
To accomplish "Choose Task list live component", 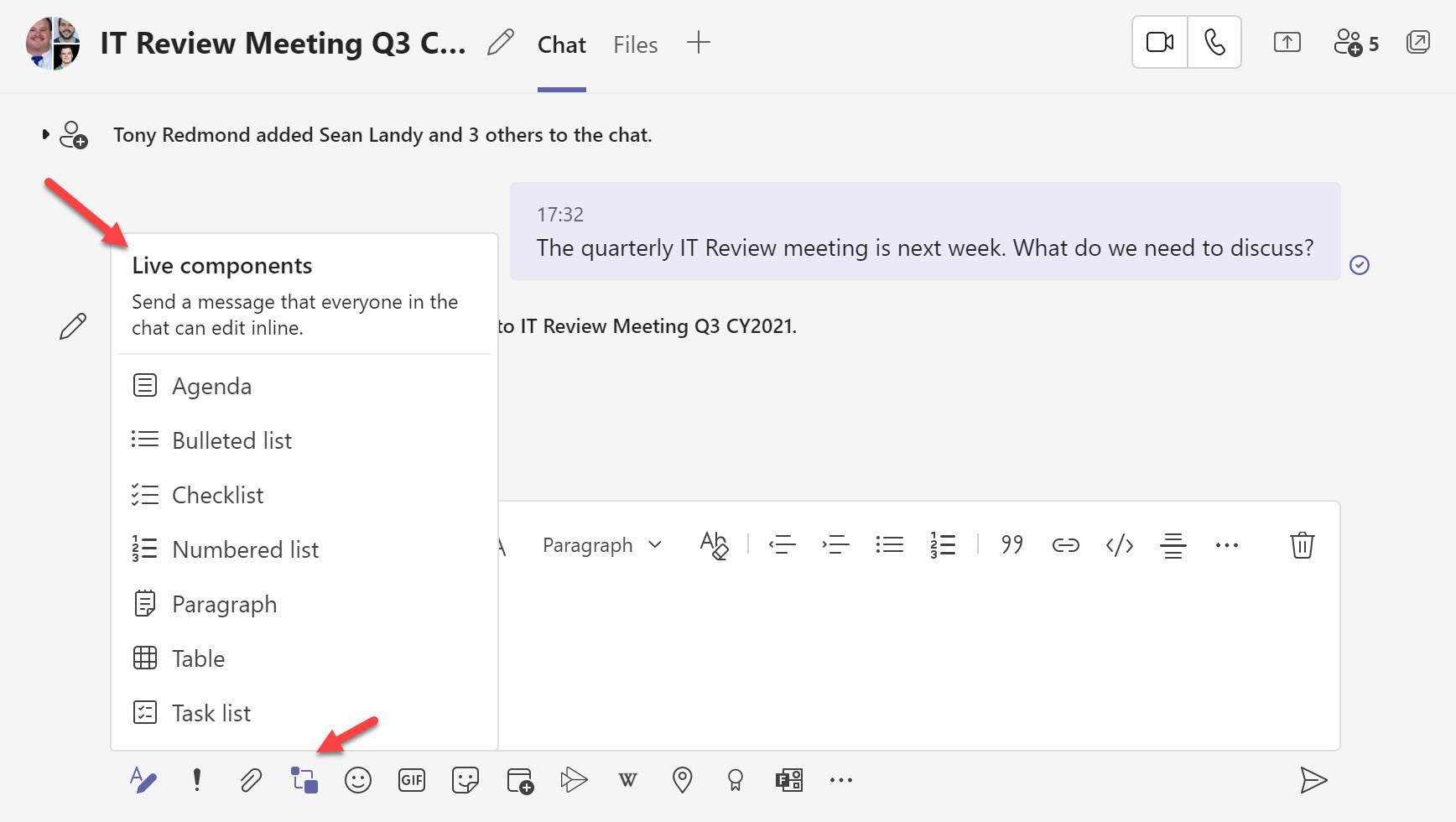I will click(211, 713).
